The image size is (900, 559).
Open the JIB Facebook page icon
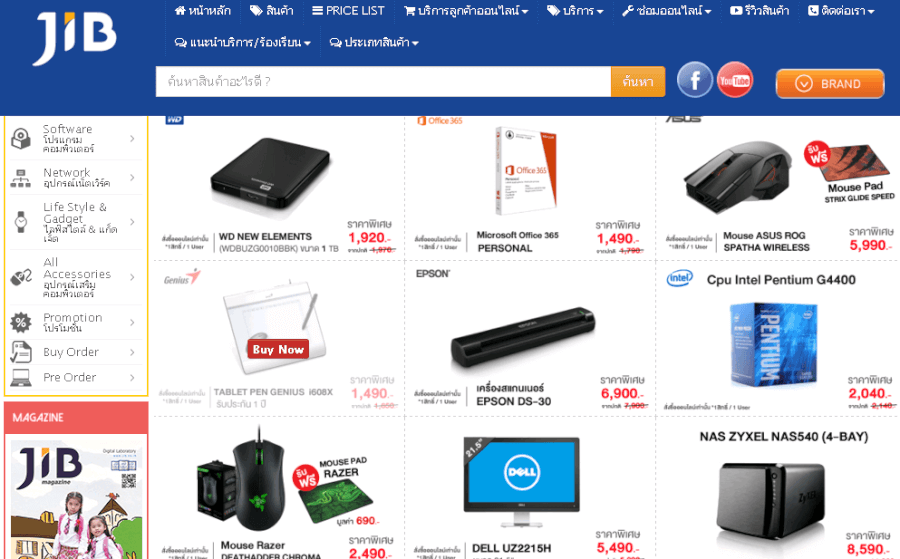(x=695, y=80)
